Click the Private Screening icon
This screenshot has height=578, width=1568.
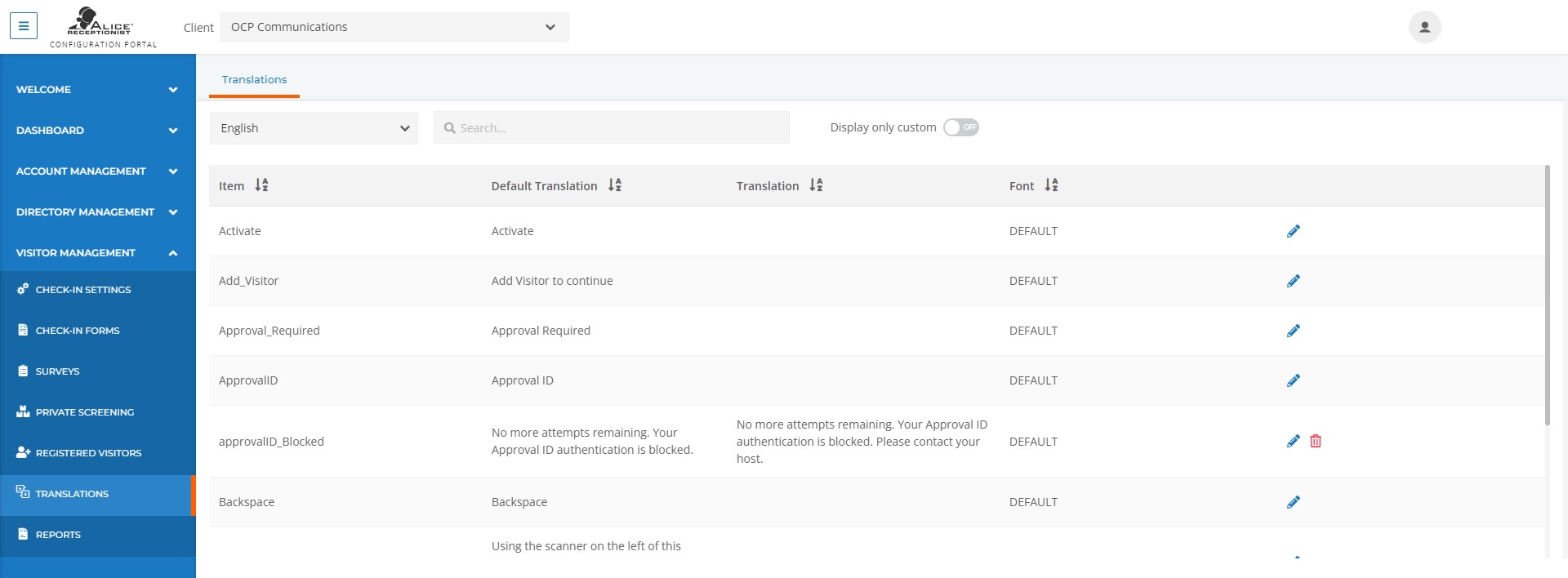(x=23, y=411)
